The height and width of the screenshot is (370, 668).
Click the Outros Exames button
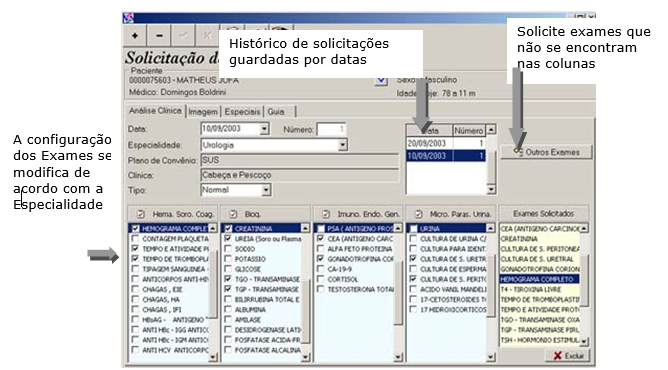546,152
